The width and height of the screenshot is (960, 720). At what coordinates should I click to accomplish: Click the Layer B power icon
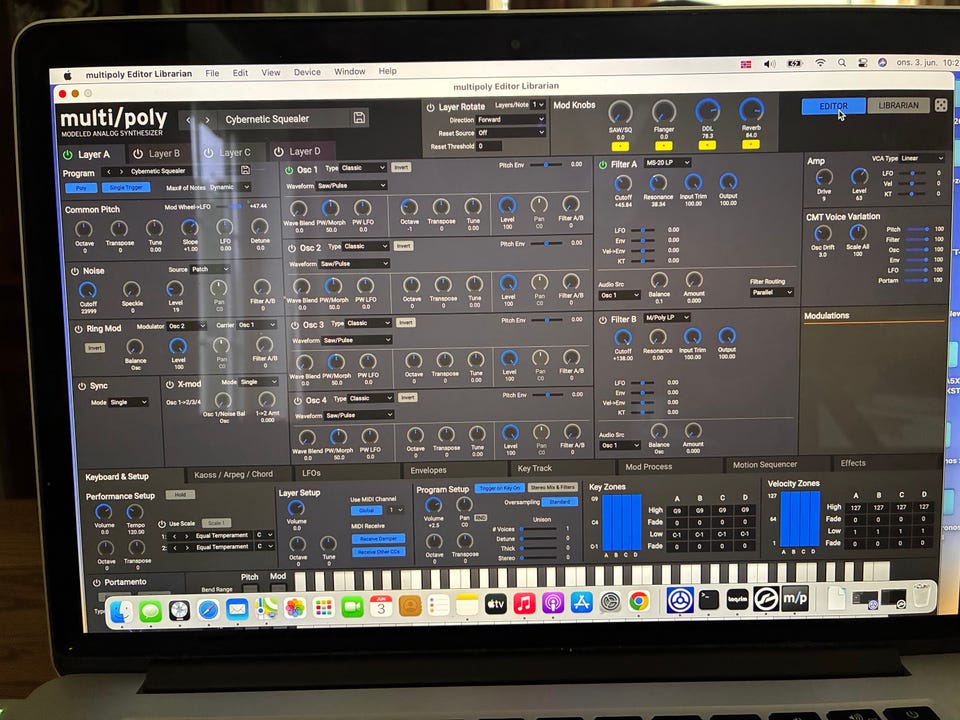point(138,154)
